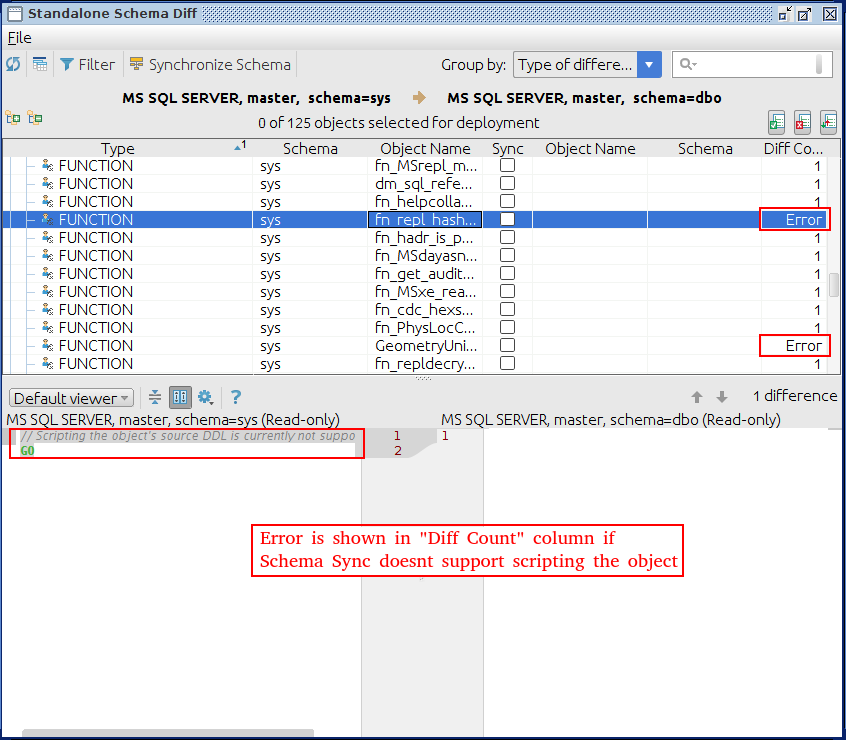Check Sync box for fn_repldecry... row
Screen dimensions: 846x740
(507, 364)
